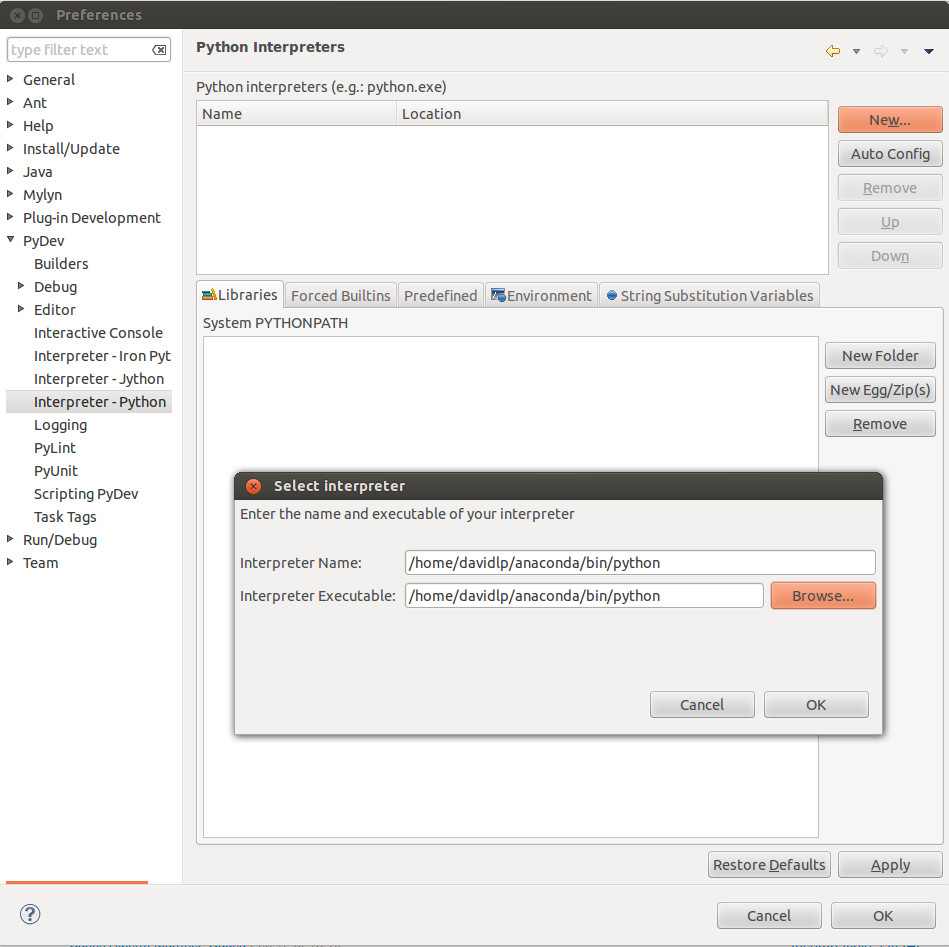949x947 pixels.
Task: Clear filter text with the eraser icon
Action: click(159, 50)
